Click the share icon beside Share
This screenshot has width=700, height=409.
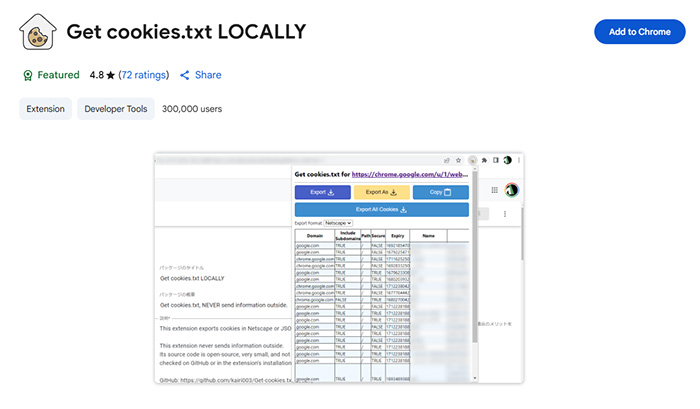[185, 75]
